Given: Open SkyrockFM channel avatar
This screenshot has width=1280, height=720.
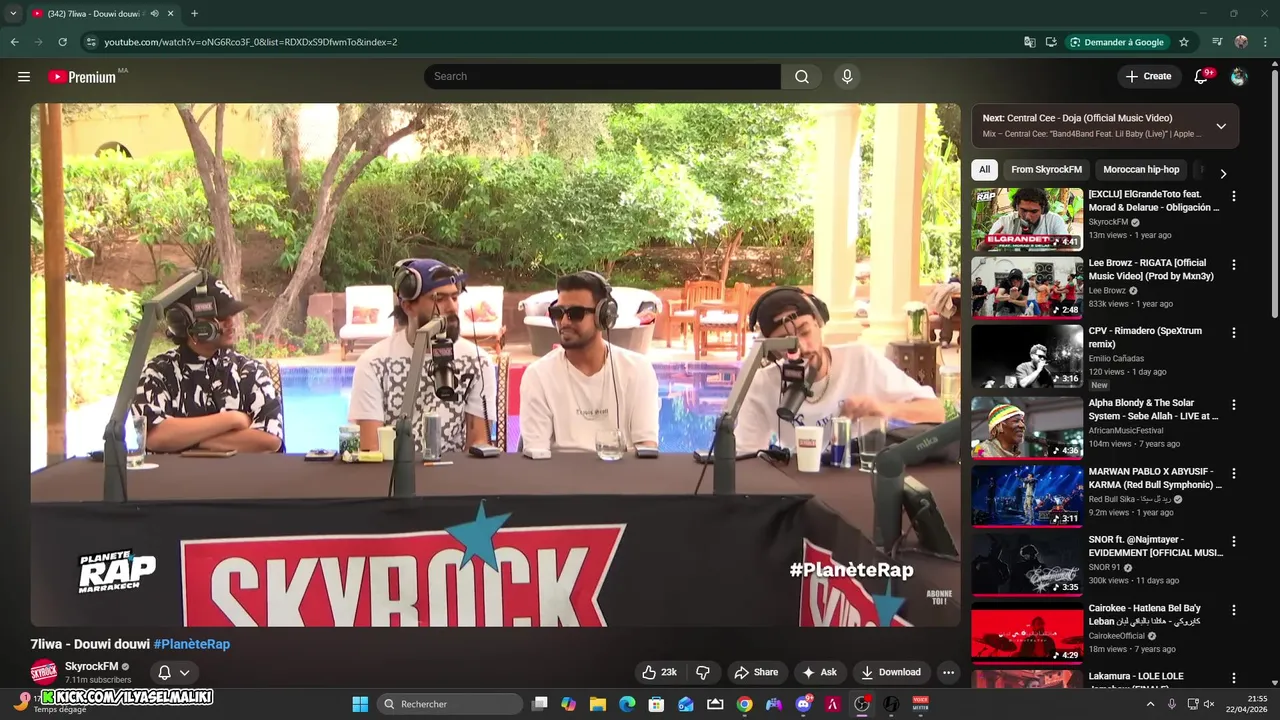Looking at the screenshot, I should [44, 672].
